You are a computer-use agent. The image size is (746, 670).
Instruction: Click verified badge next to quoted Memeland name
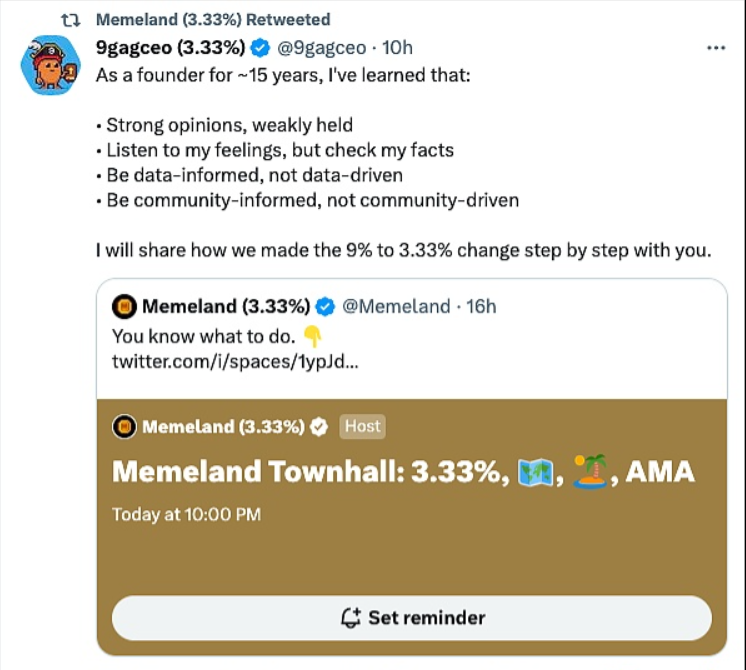pos(326,306)
